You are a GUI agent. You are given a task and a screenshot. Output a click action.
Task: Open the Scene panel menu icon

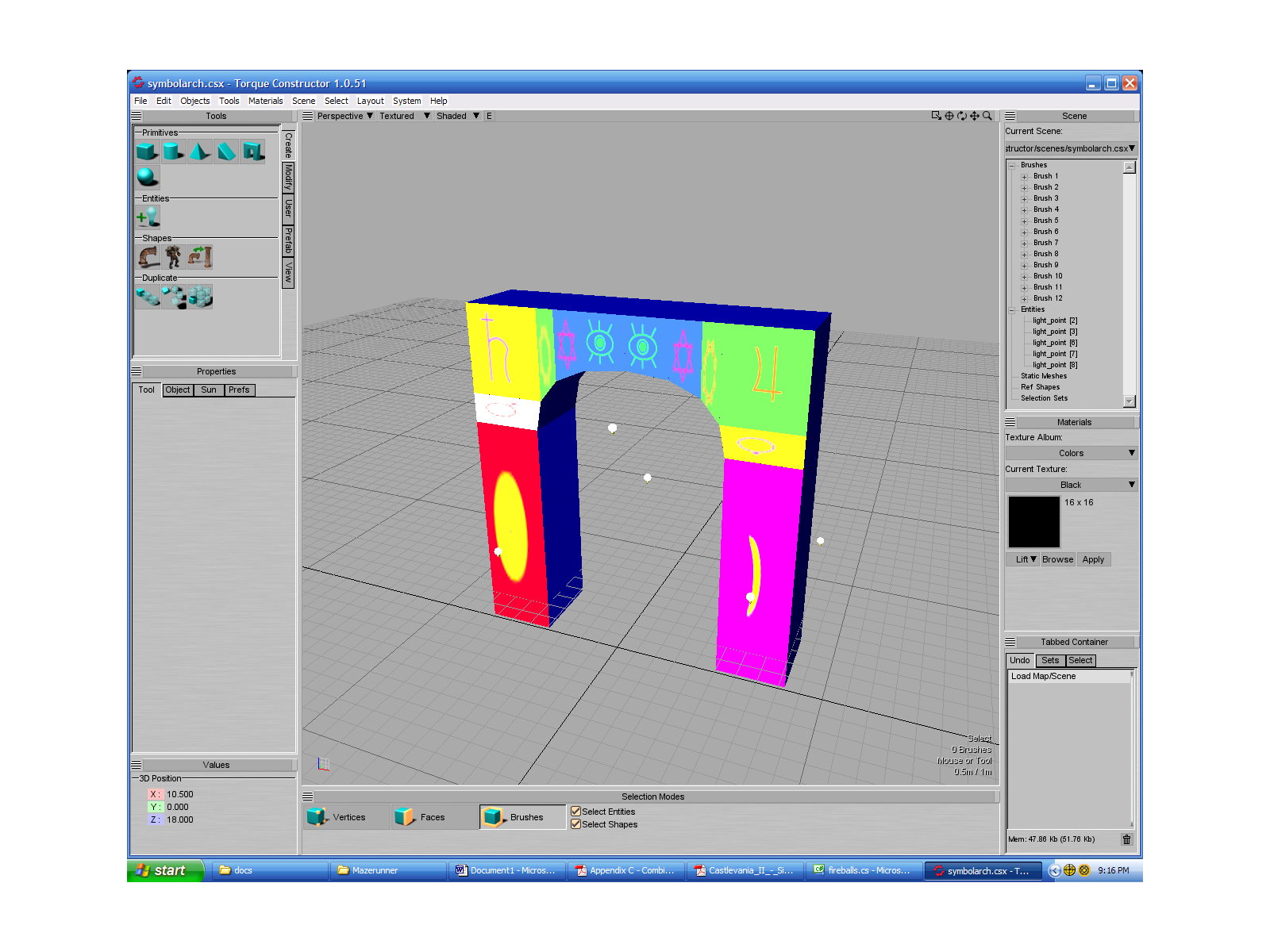1010,116
